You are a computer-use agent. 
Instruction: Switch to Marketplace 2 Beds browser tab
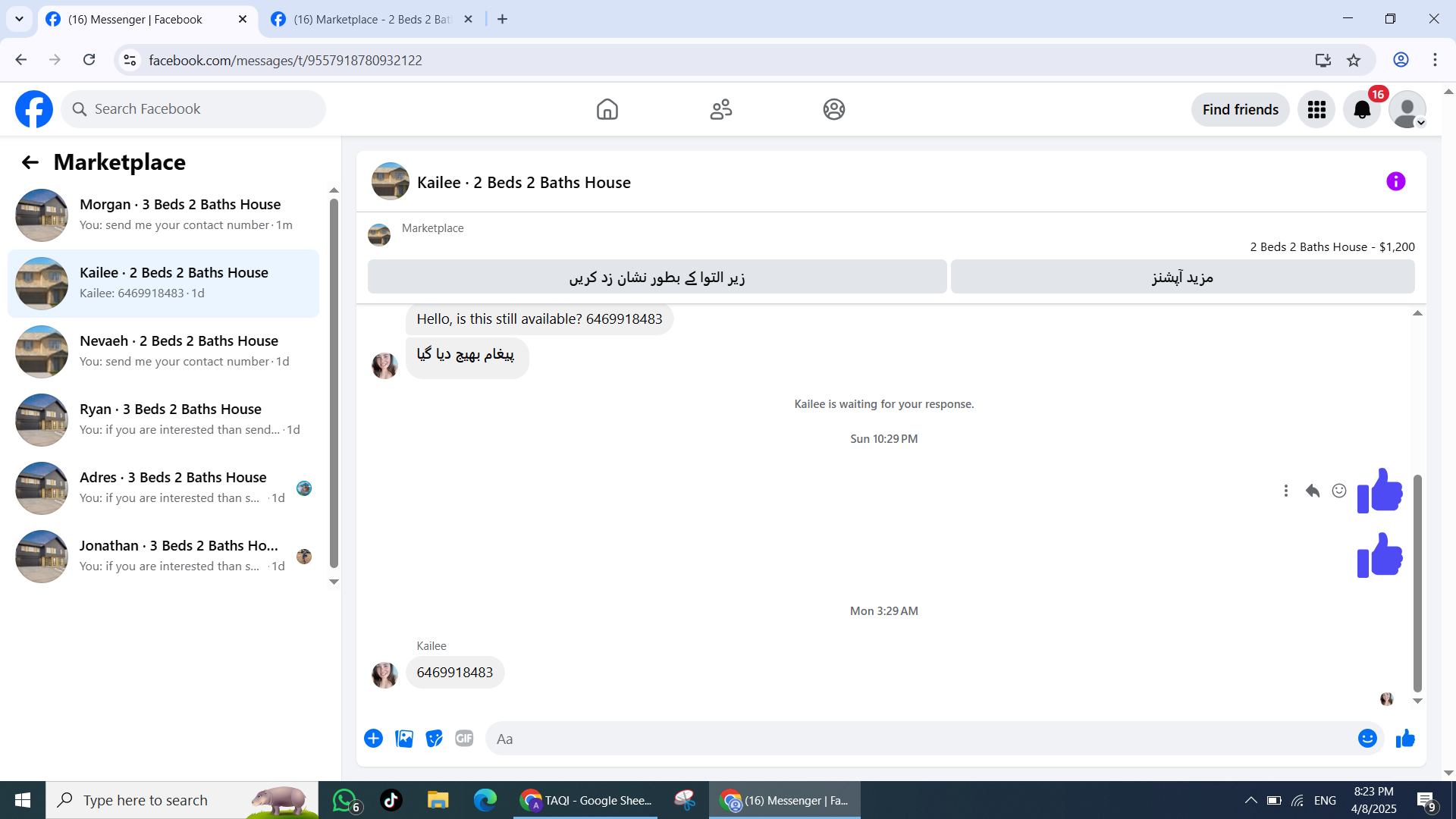click(x=372, y=19)
